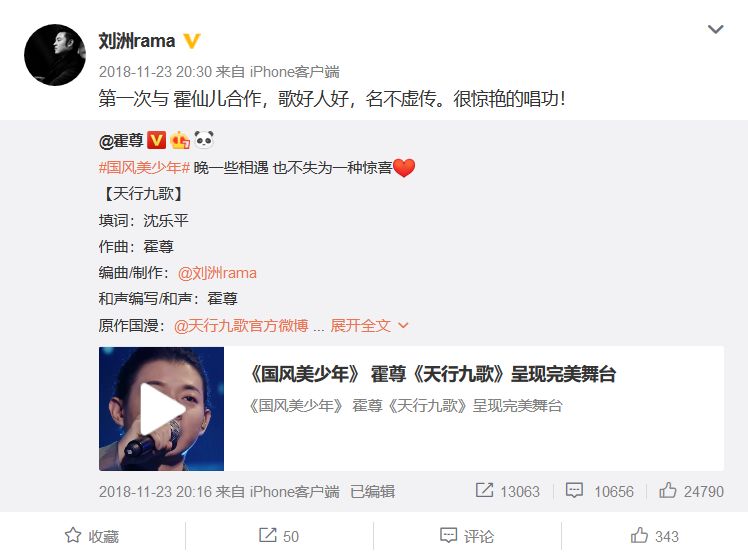Open the 评论 comment section
Image resolution: width=748 pixels, height=558 pixels.
pos(467,536)
